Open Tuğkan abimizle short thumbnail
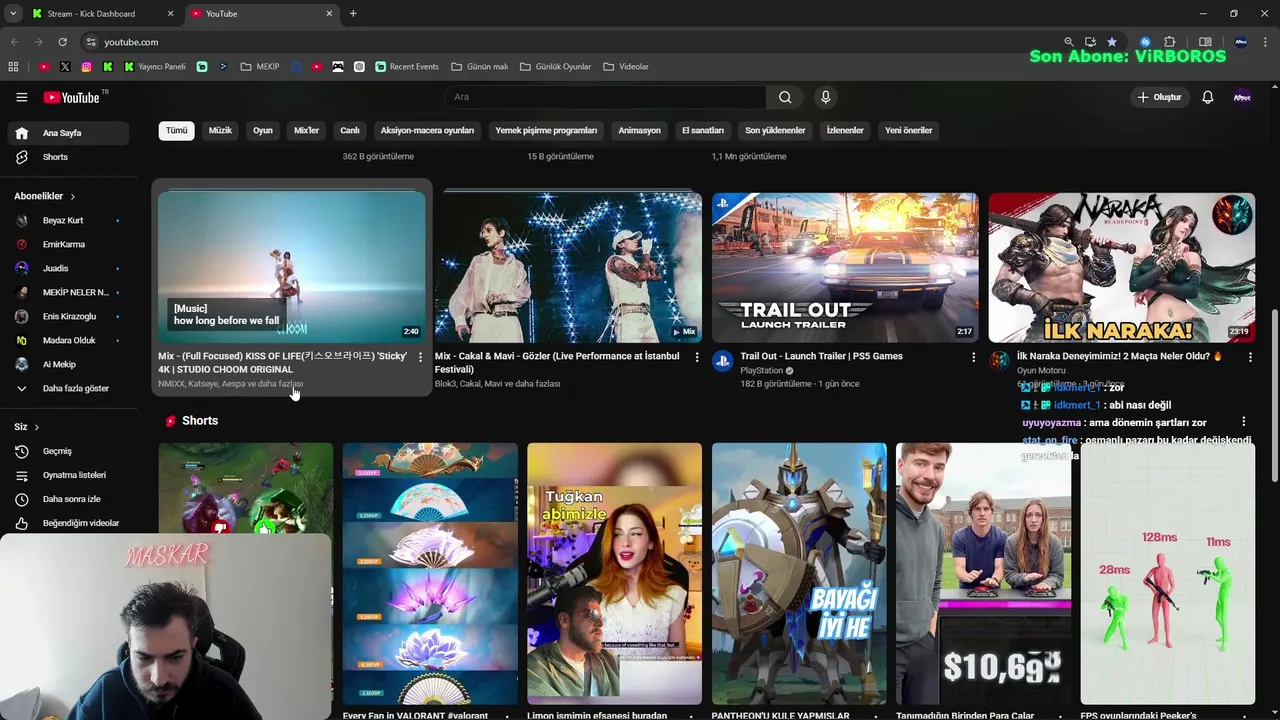This screenshot has width=1280, height=720. (614, 574)
